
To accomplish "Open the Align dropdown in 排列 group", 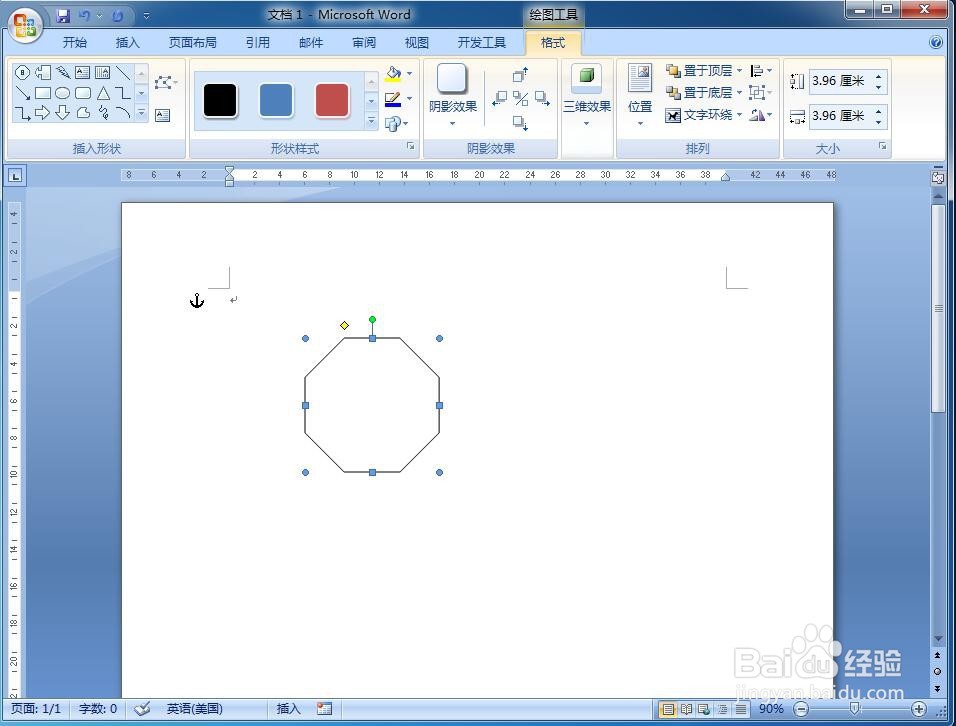I will (x=760, y=71).
